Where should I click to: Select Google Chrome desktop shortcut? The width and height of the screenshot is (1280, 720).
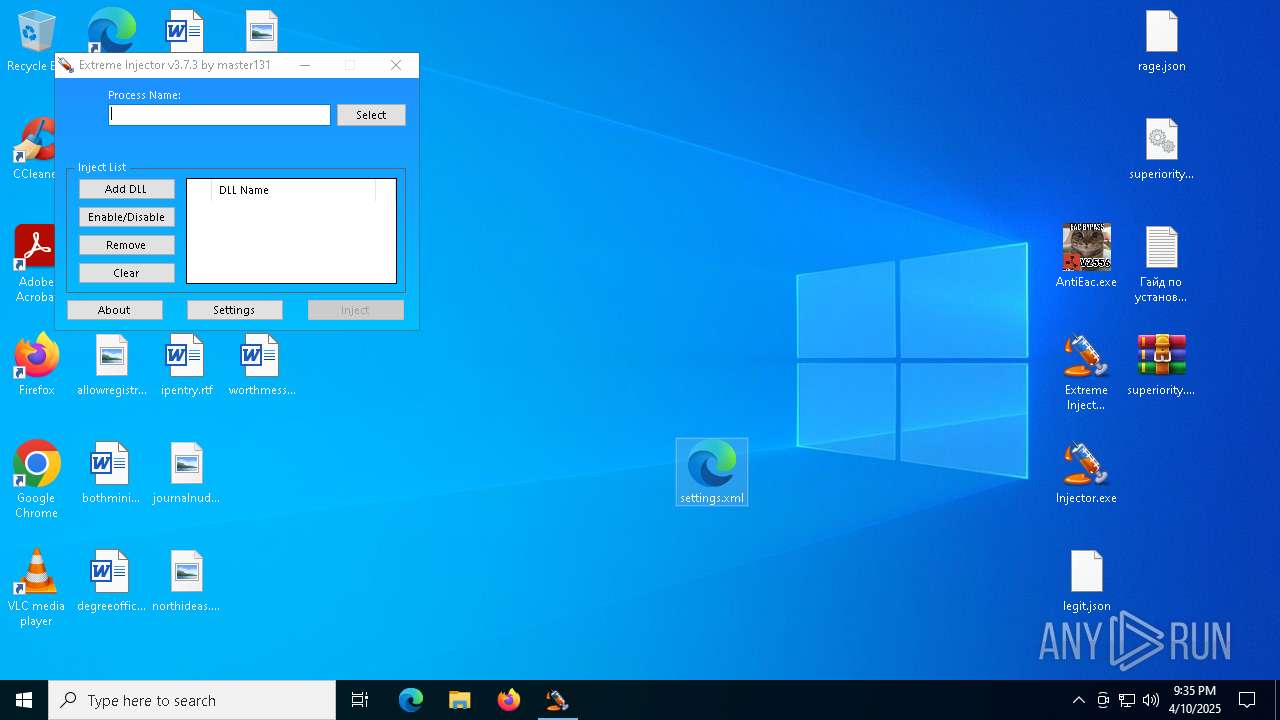[37, 480]
